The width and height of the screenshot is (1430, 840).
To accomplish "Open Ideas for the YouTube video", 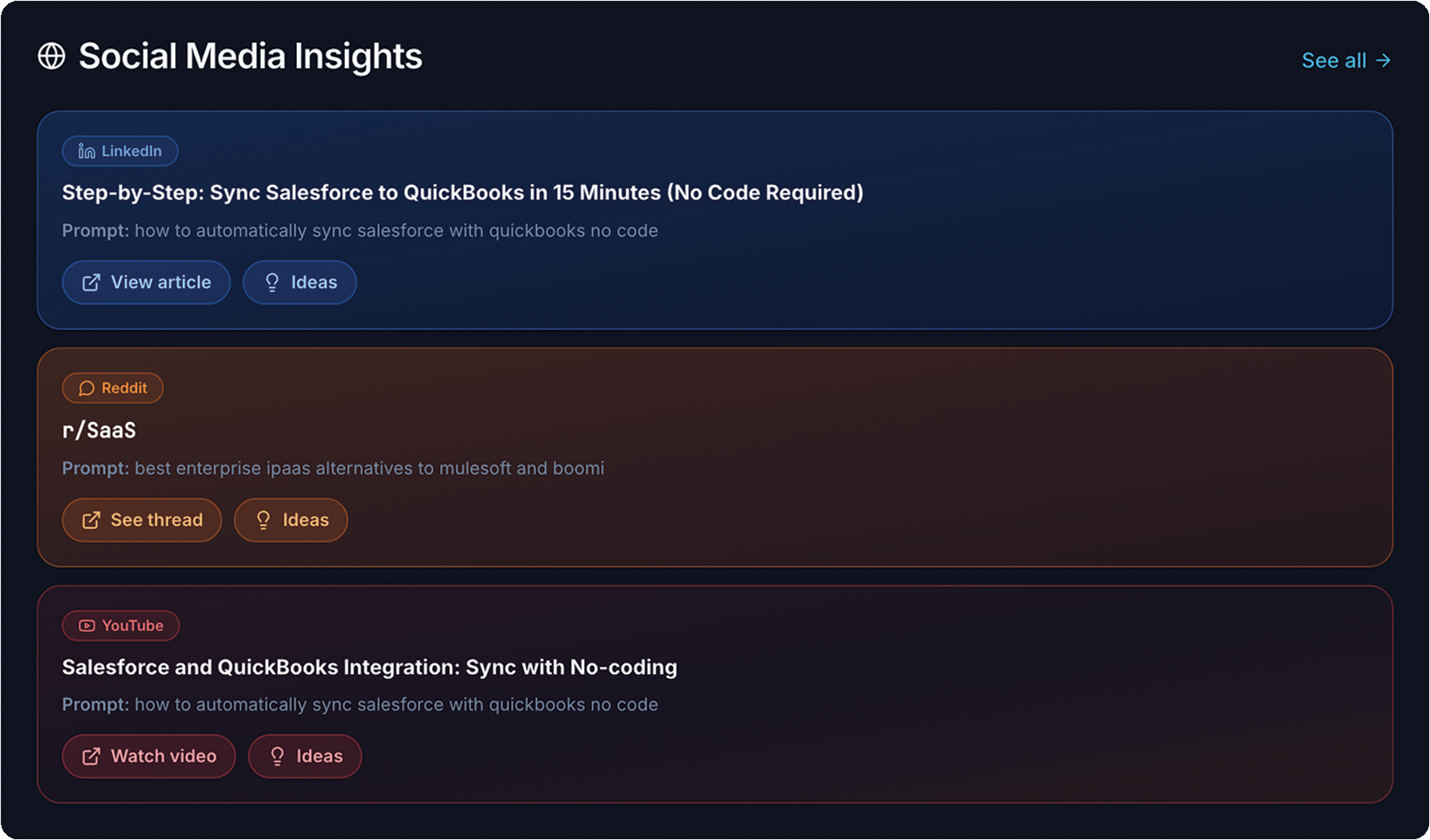I will [305, 756].
